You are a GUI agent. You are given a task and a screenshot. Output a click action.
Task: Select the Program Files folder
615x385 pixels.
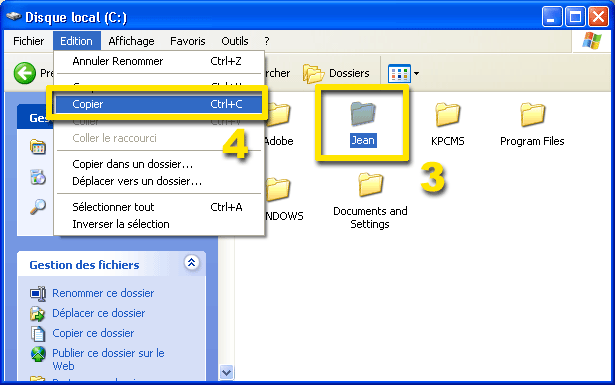click(x=532, y=124)
